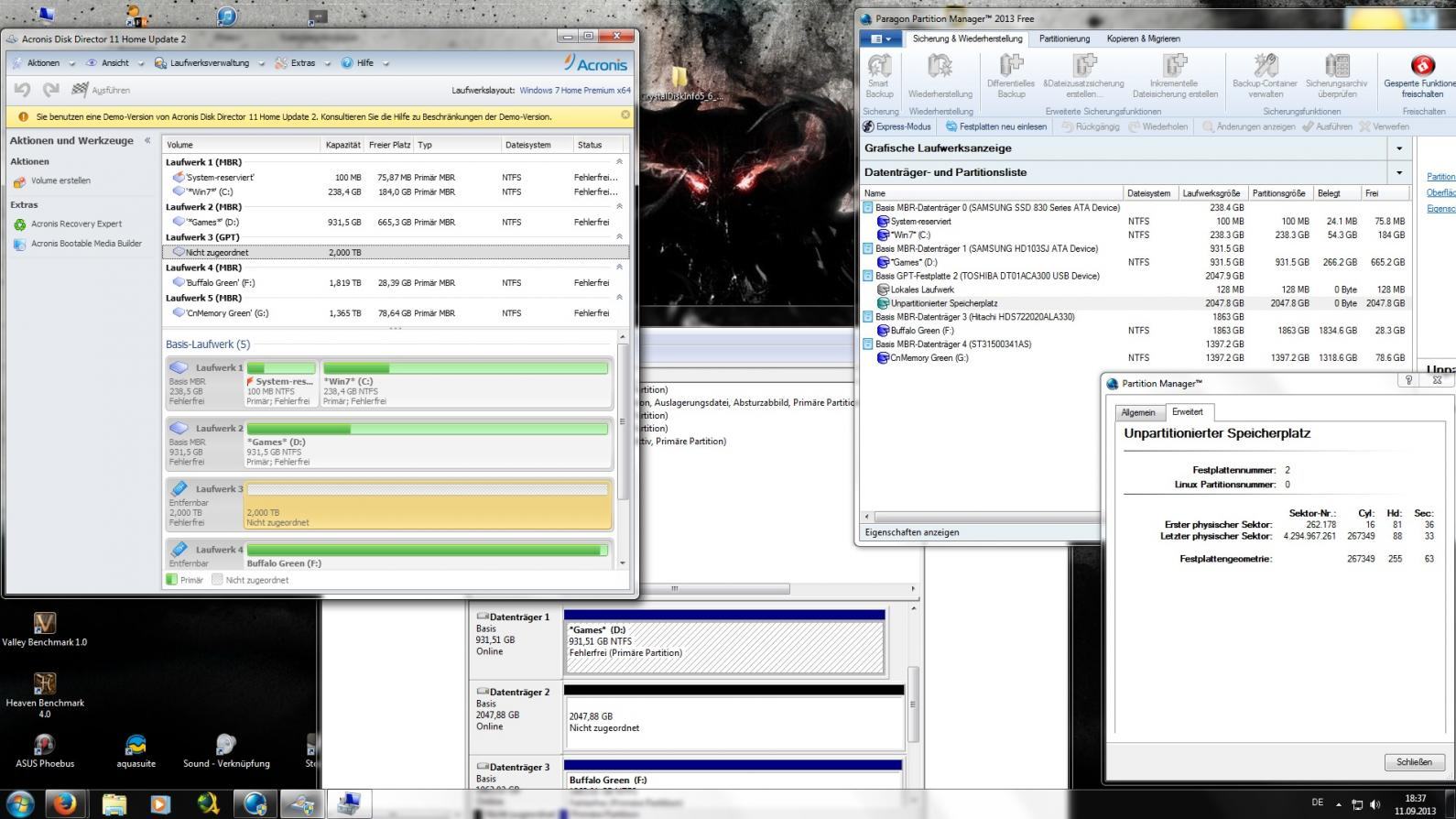Viewport: 1456px width, 819px height.
Task: Collapse Datenträger- und Partitionsliste section dropdown
Action: pyautogui.click(x=1398, y=172)
